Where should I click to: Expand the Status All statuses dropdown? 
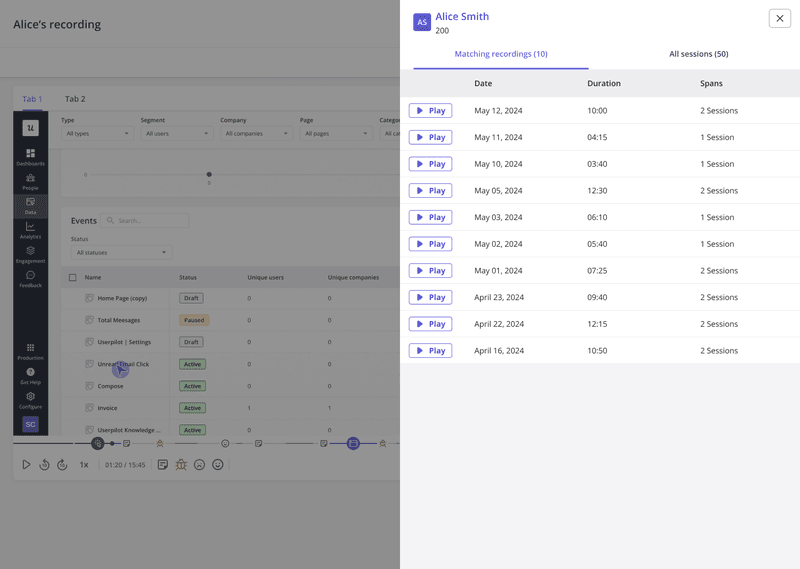pyautogui.click(x=121, y=253)
